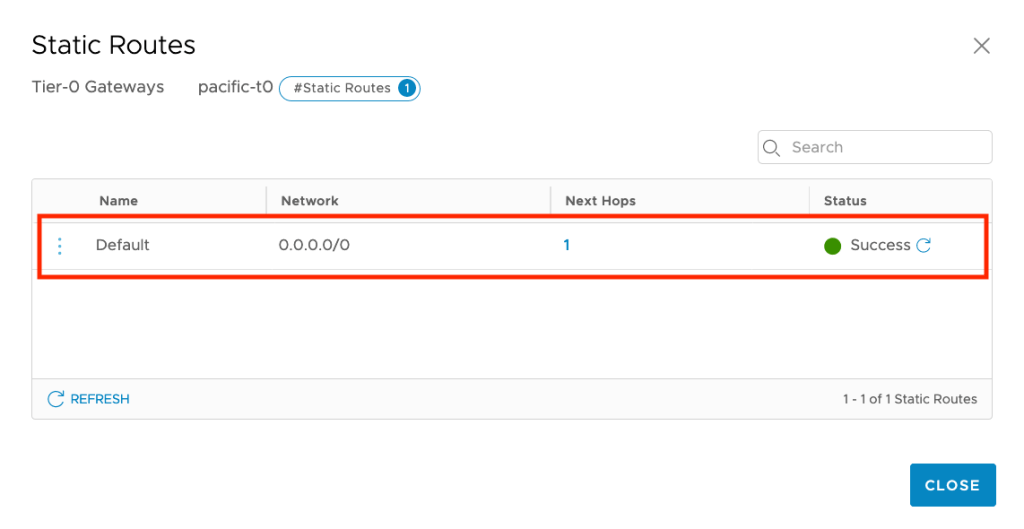Click the blue count badge on Static Routes tag
This screenshot has height=529, width=1024.
coord(406,88)
